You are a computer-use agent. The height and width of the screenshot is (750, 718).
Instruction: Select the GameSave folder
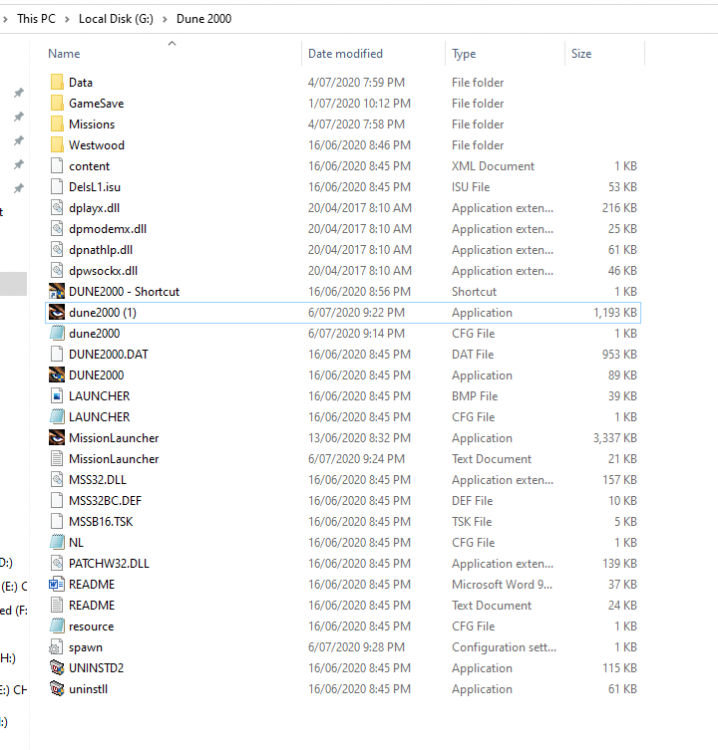(x=96, y=104)
